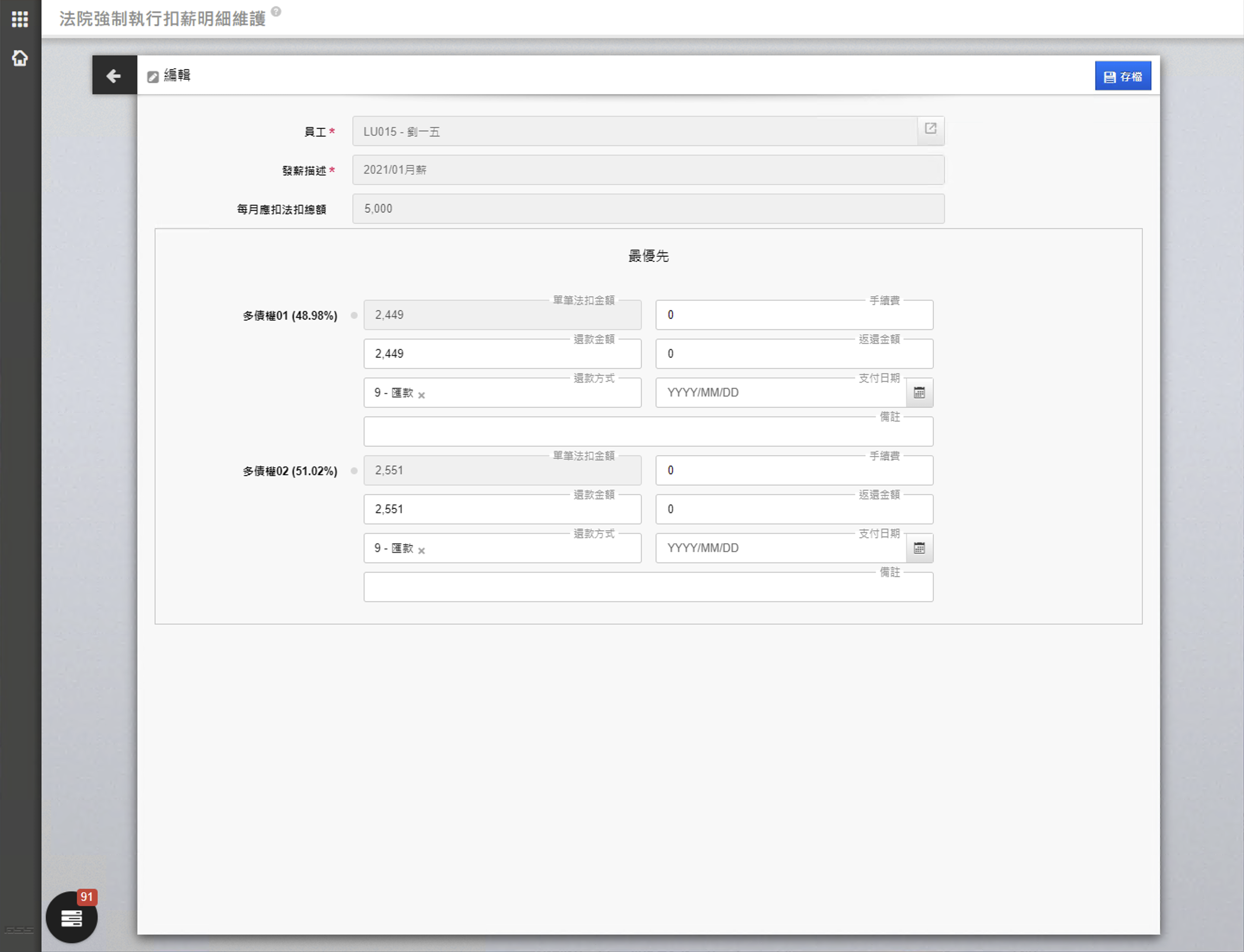Clear 匯款 selection for 多債權02
1244x952 pixels.
(x=421, y=551)
